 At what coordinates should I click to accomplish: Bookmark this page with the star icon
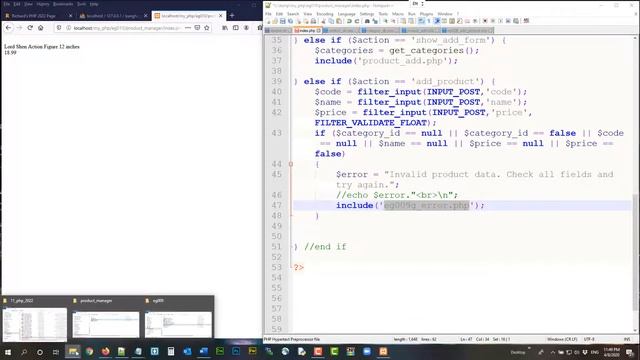[x=207, y=28]
